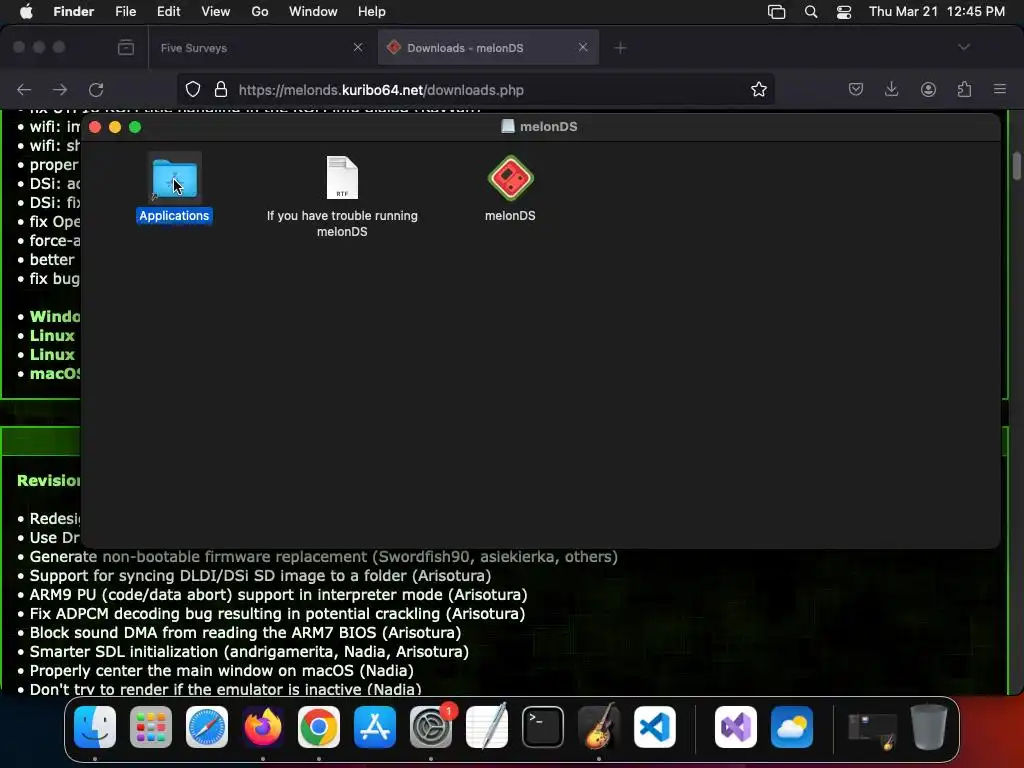Open GarageBand from the Dock
The width and height of the screenshot is (1024, 768).
pos(599,727)
